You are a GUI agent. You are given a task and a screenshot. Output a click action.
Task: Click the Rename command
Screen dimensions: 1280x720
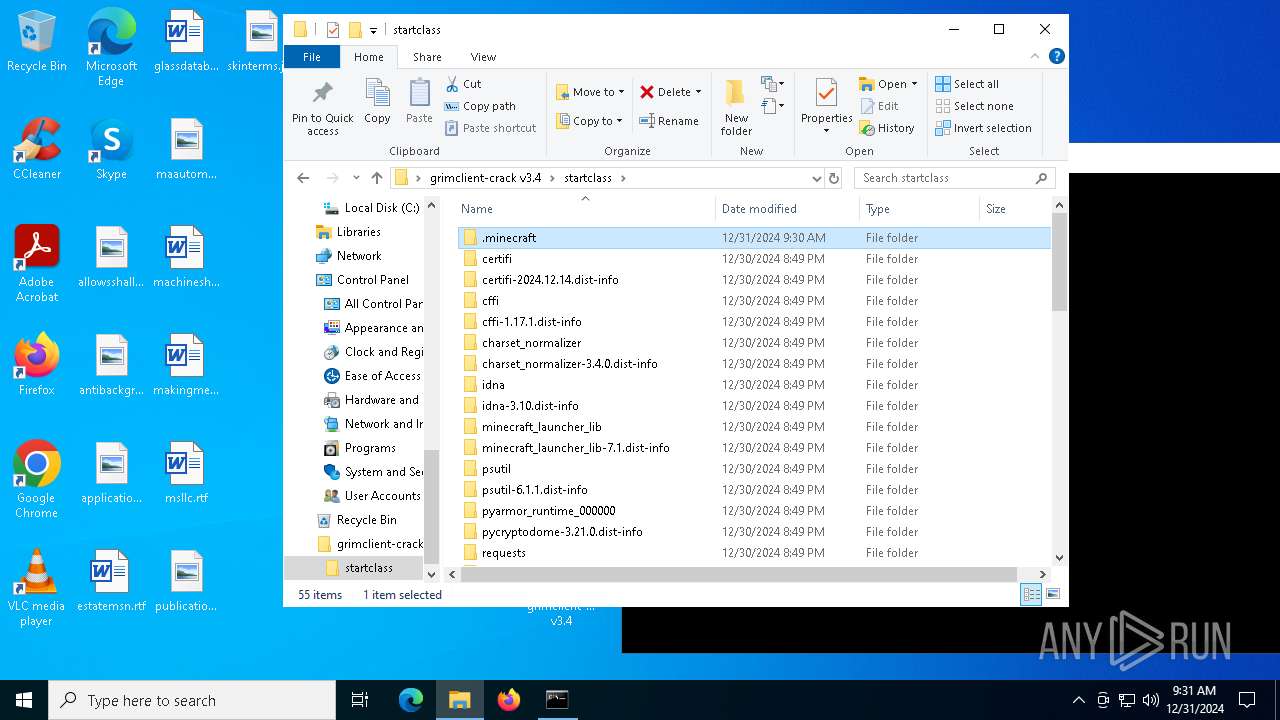[669, 121]
